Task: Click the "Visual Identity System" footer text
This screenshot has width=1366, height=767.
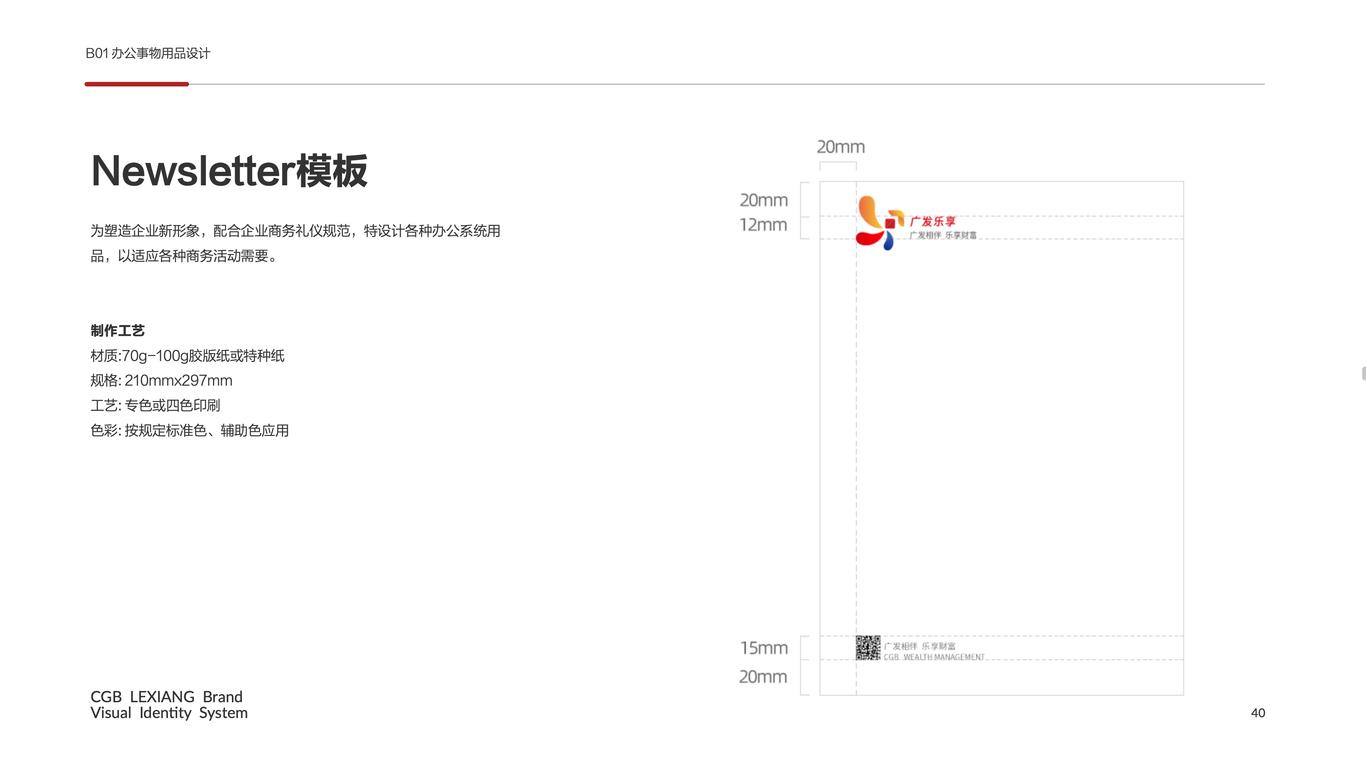Action: tap(169, 713)
